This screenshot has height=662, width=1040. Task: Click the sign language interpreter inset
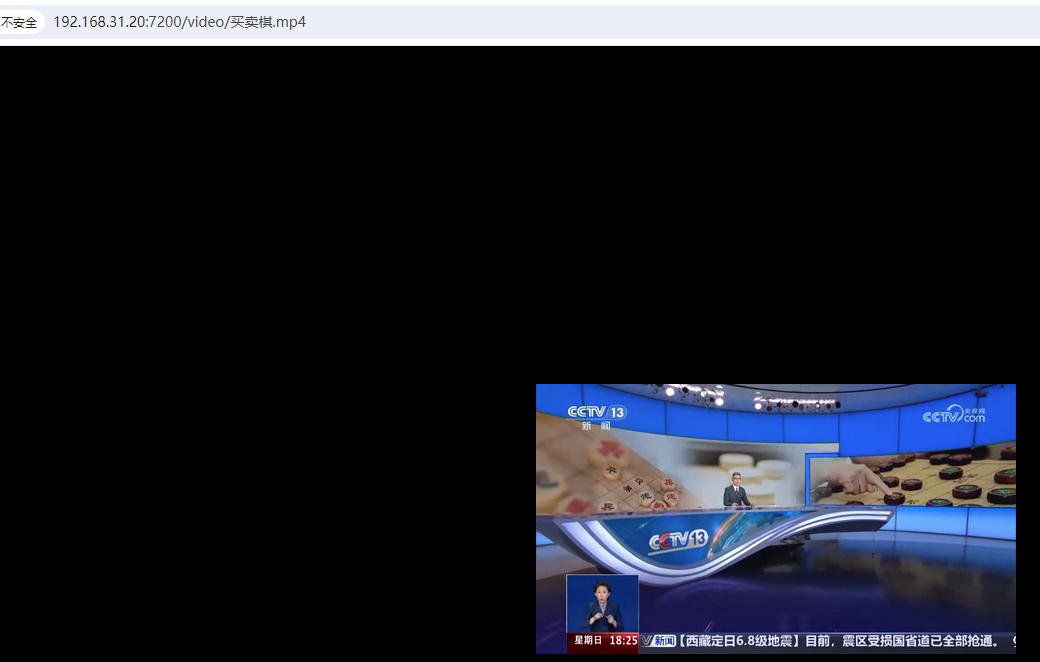click(x=602, y=604)
